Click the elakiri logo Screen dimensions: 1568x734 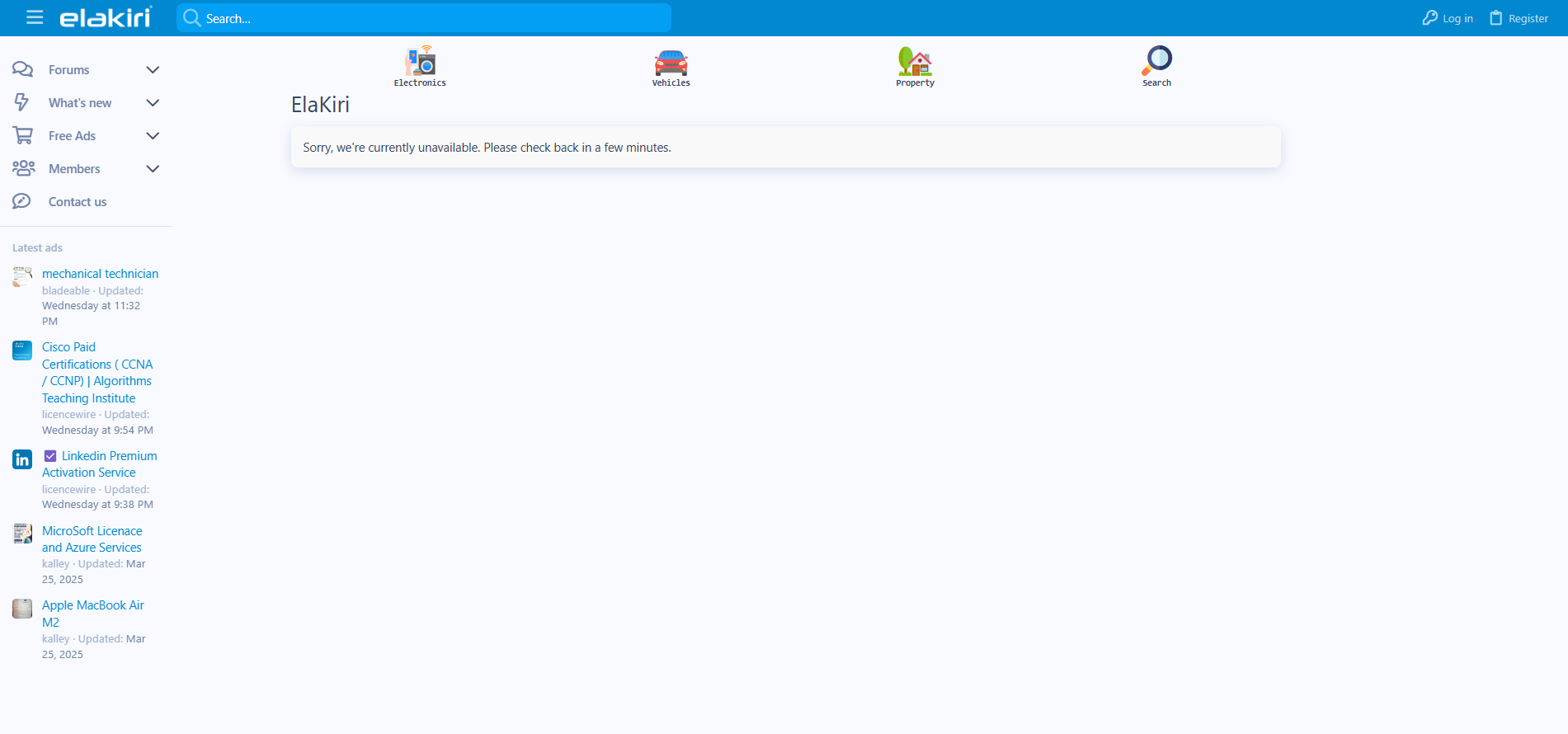106,17
